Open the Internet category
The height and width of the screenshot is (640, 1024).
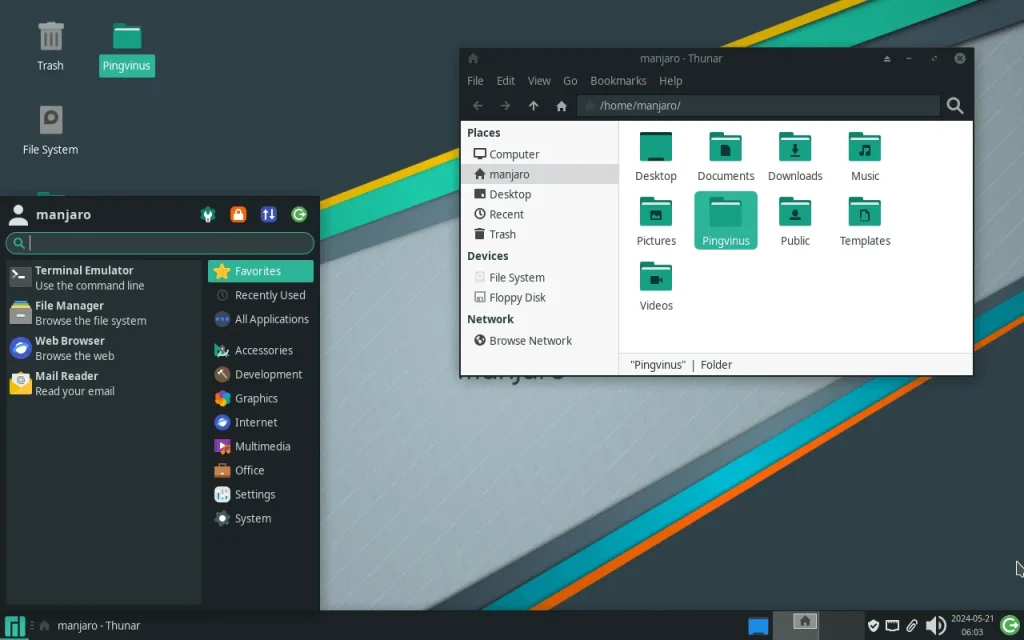click(261, 423)
